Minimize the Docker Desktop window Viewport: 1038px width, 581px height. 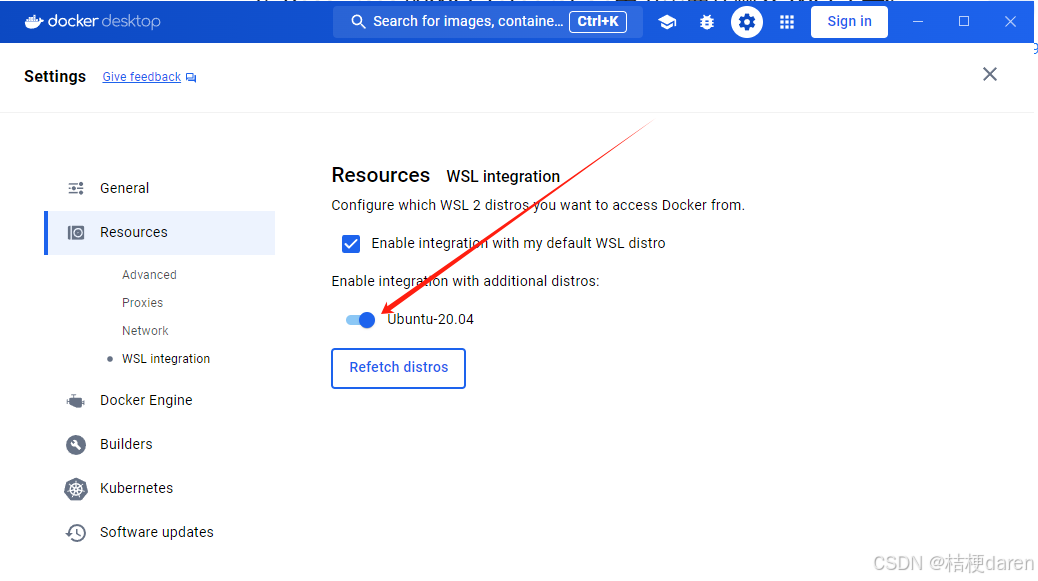918,22
